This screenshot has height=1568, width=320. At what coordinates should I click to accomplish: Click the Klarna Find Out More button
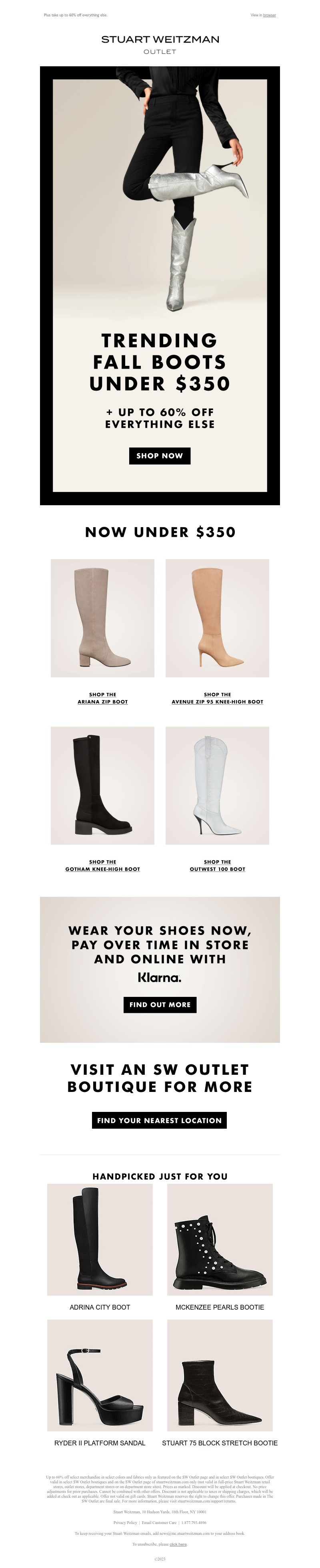(x=160, y=1004)
